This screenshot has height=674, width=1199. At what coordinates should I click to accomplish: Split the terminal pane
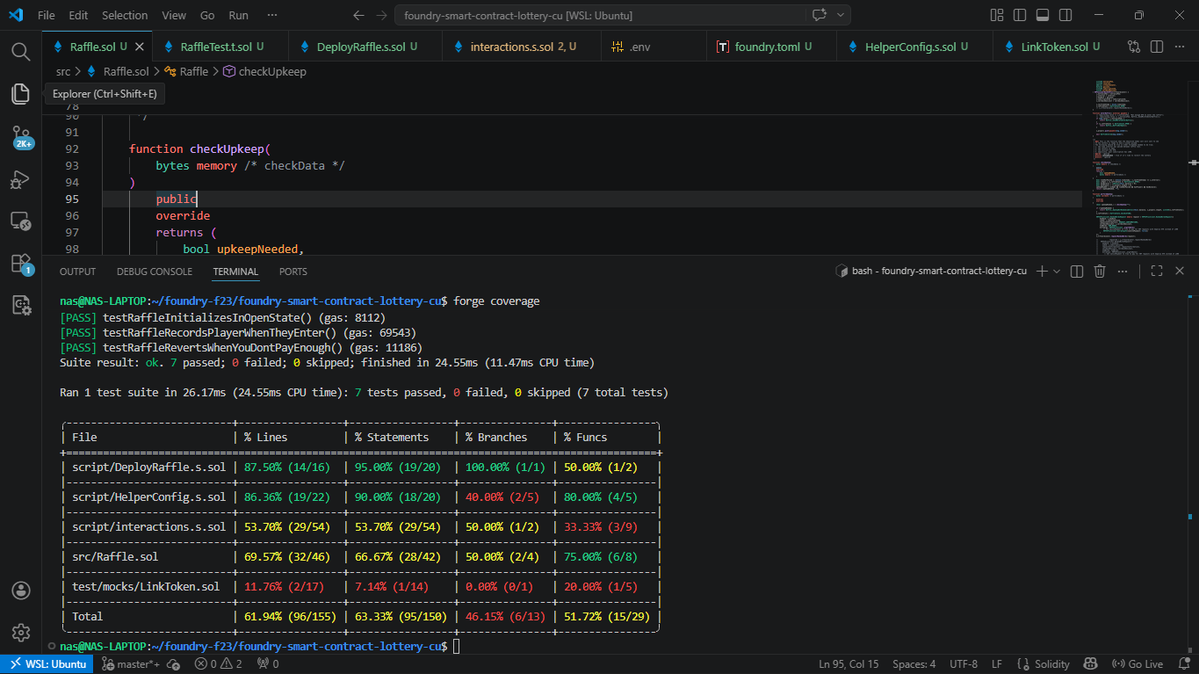point(1077,271)
